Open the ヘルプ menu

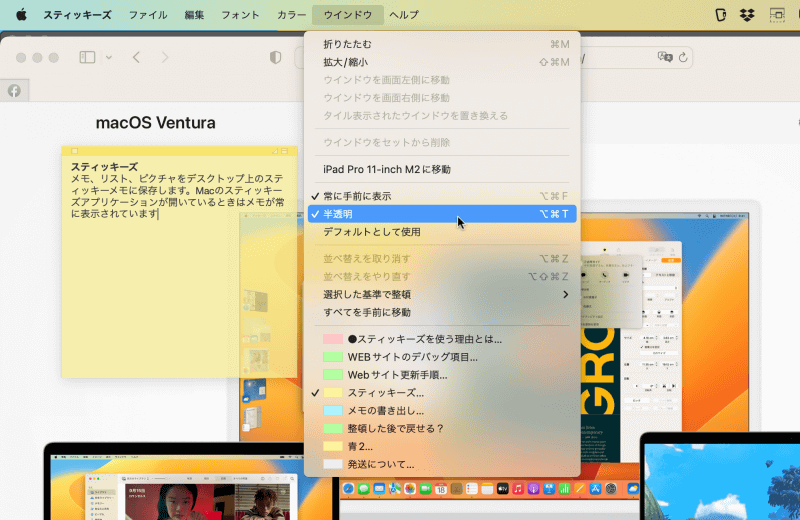pyautogui.click(x=404, y=15)
